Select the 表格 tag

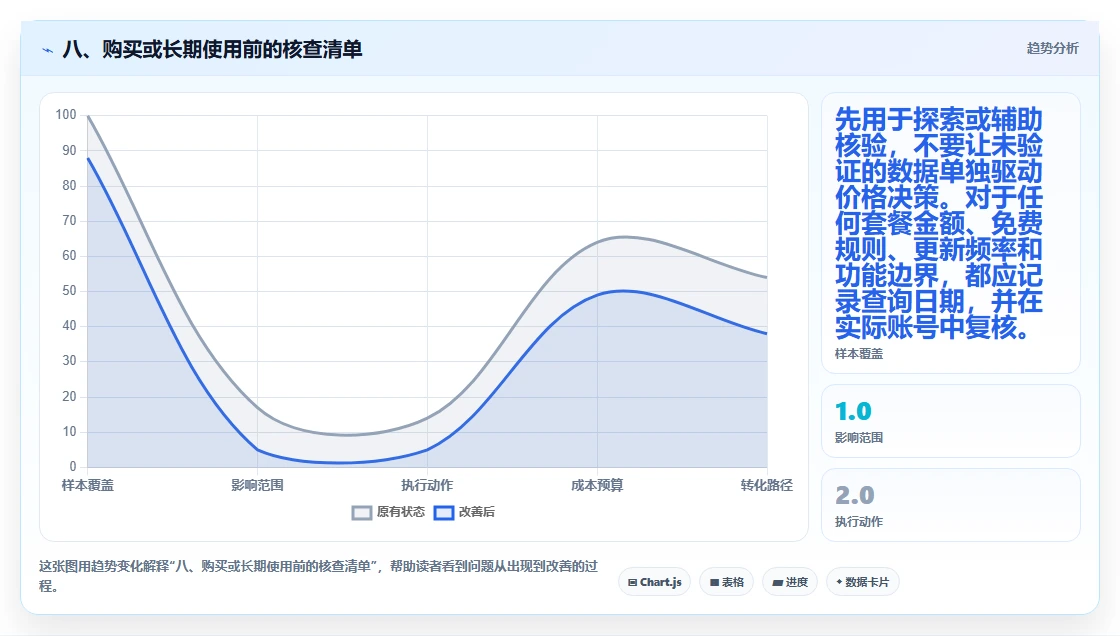click(726, 582)
